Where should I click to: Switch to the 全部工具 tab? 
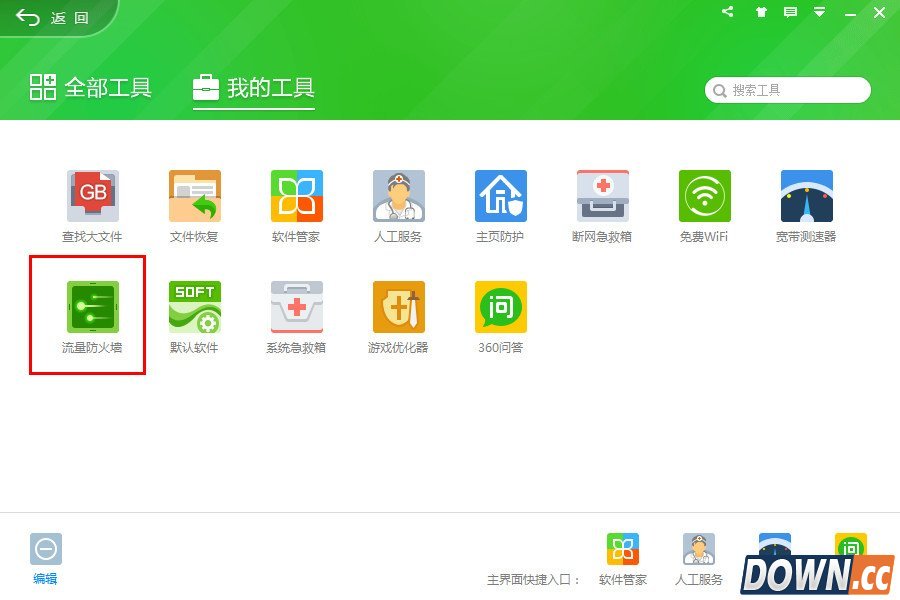coord(90,88)
